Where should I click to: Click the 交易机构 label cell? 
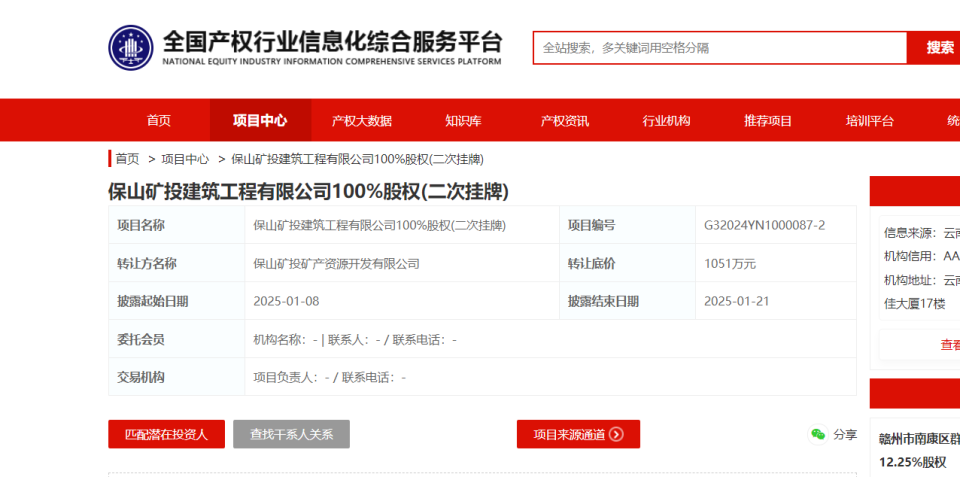pos(176,377)
